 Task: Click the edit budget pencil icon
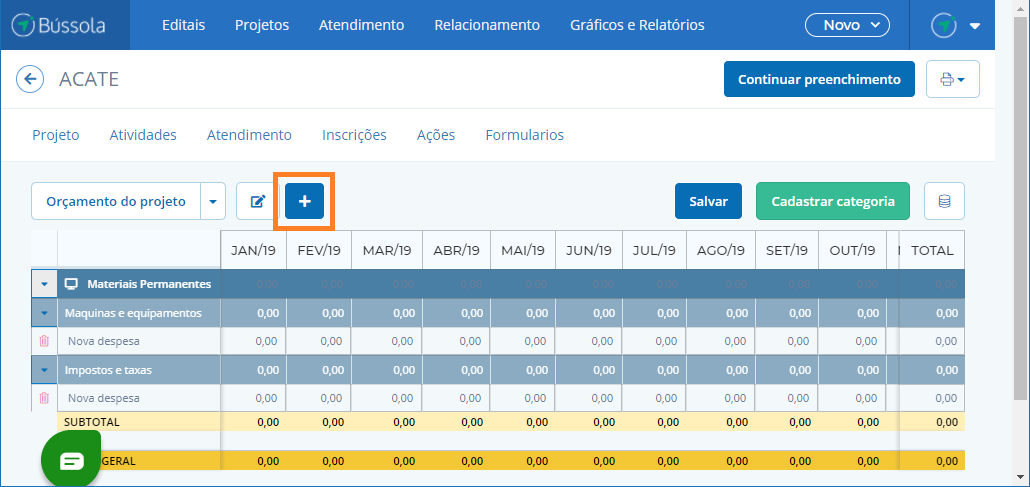coord(258,201)
